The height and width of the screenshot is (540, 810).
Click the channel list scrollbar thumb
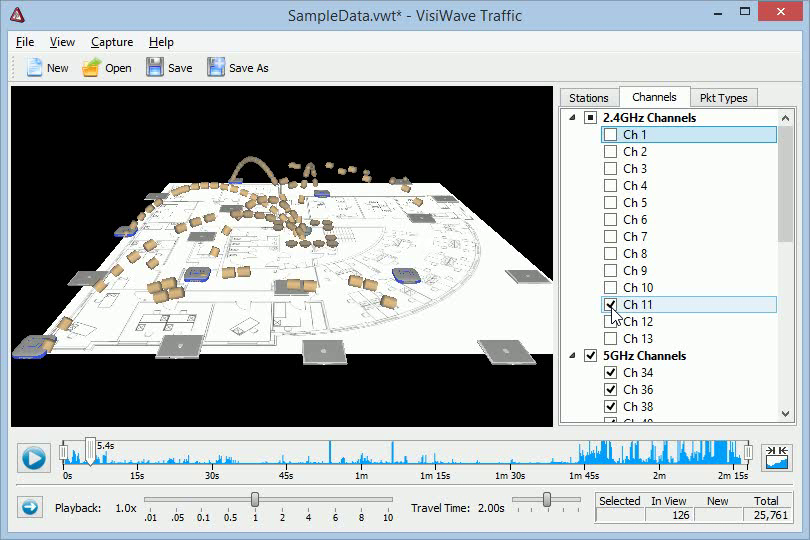[x=785, y=184]
